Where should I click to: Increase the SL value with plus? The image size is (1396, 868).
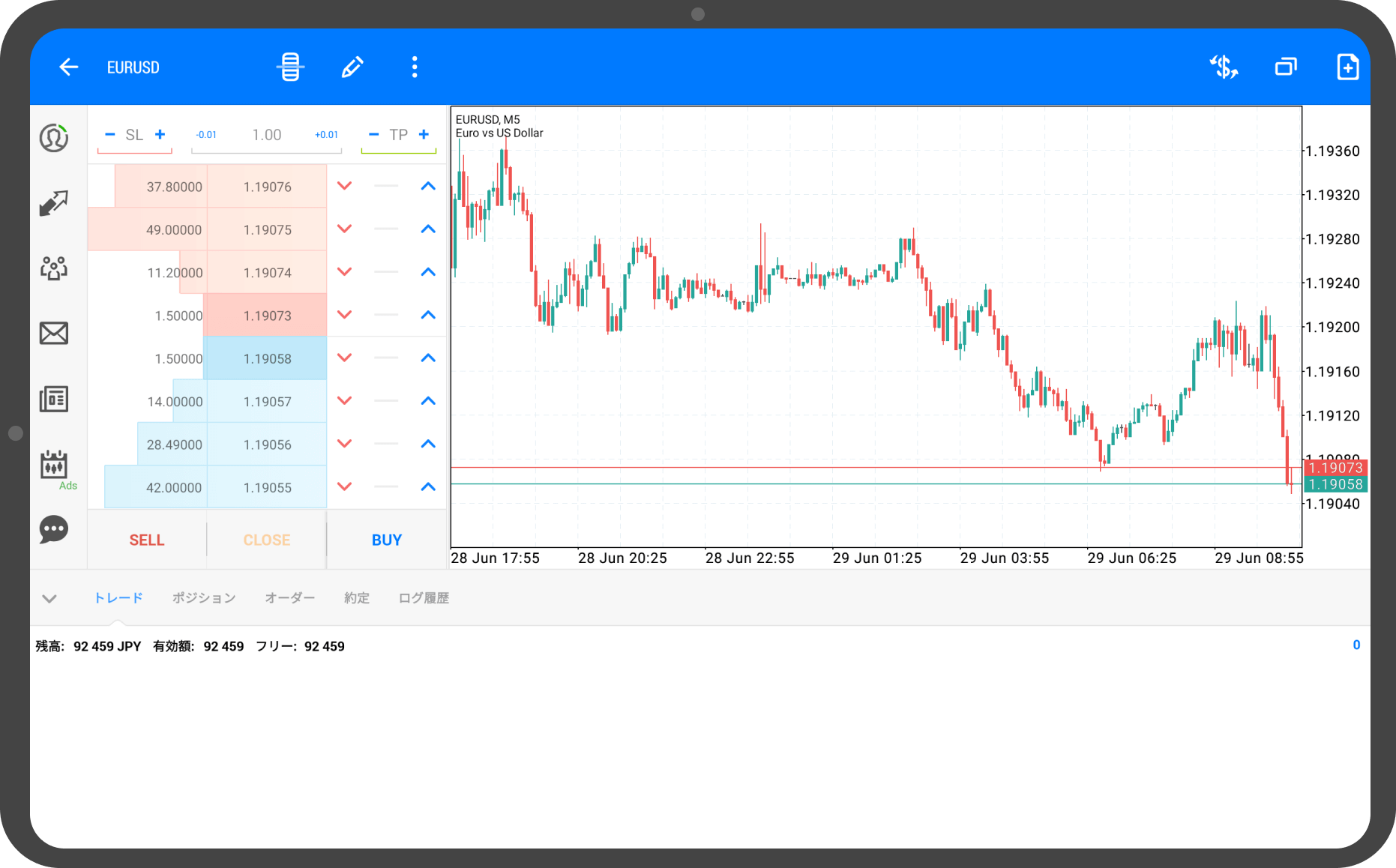click(x=160, y=134)
